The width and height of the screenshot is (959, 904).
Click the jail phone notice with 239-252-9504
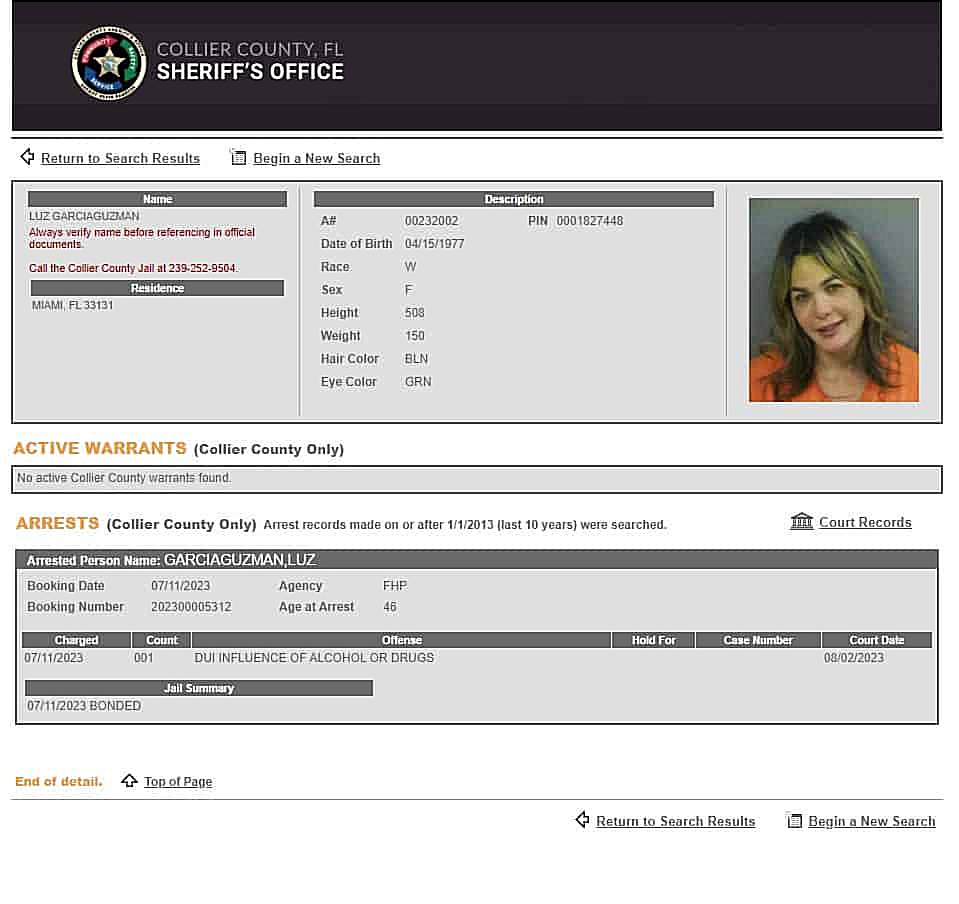click(133, 269)
